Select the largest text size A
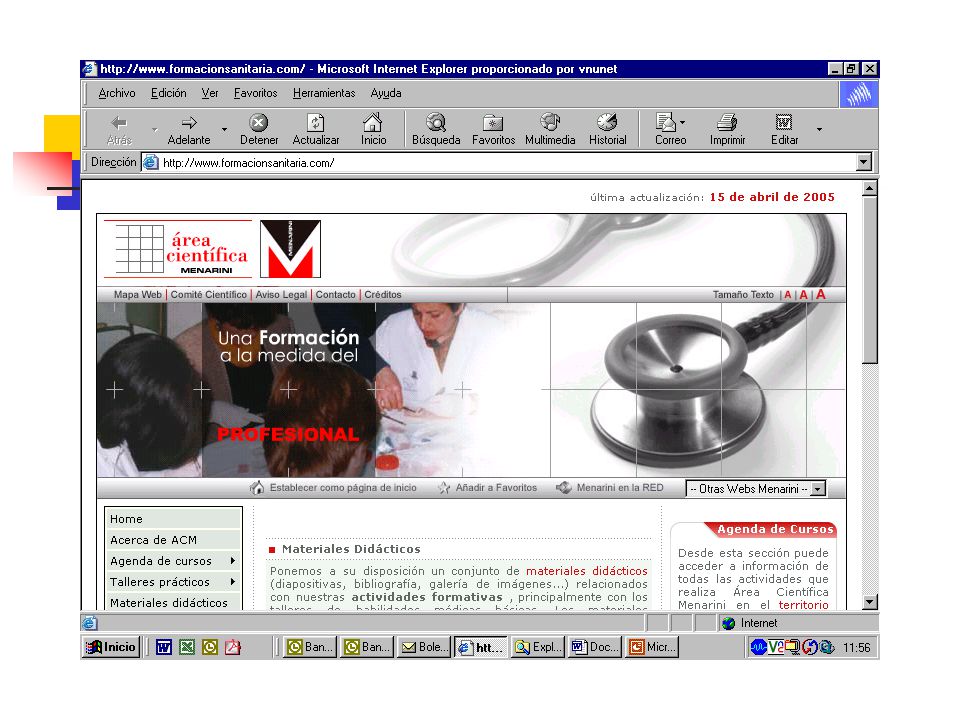This screenshot has width=960, height=720. point(821,294)
